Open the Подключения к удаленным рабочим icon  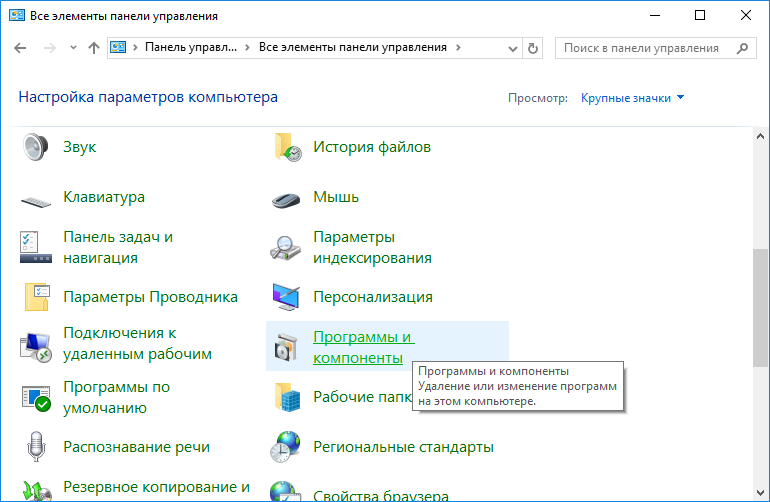36,347
